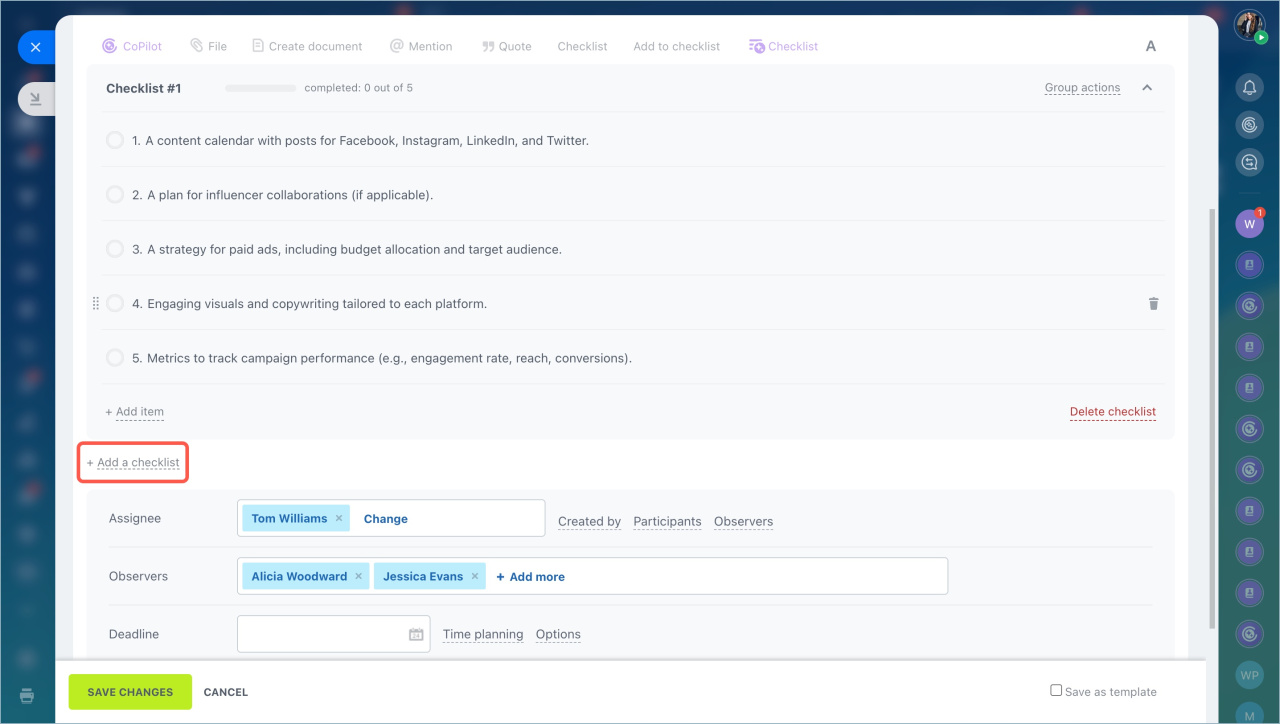Open the CoPilot tool in editor toolbar
The image size is (1280, 724).
pyautogui.click(x=132, y=46)
